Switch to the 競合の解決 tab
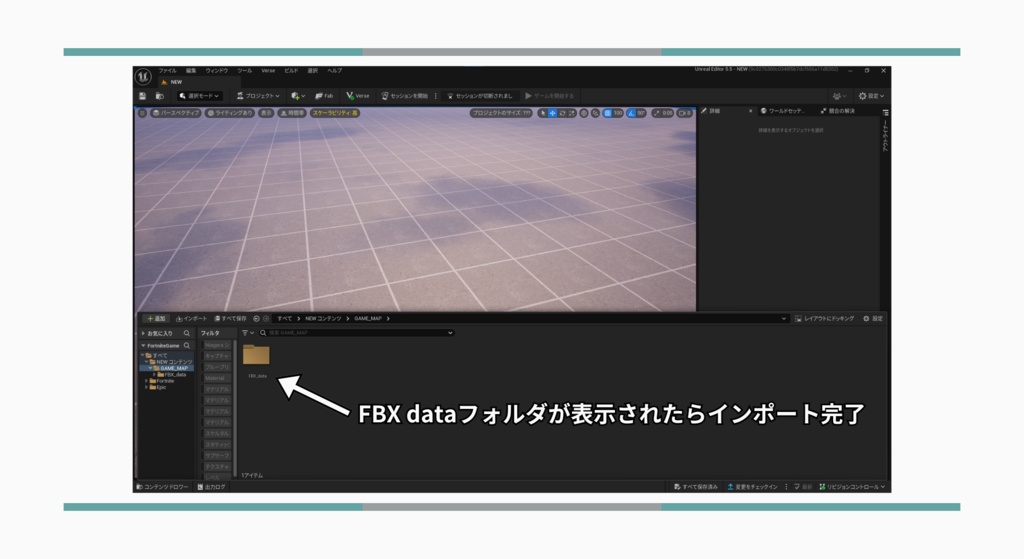The image size is (1024, 559). tap(838, 111)
